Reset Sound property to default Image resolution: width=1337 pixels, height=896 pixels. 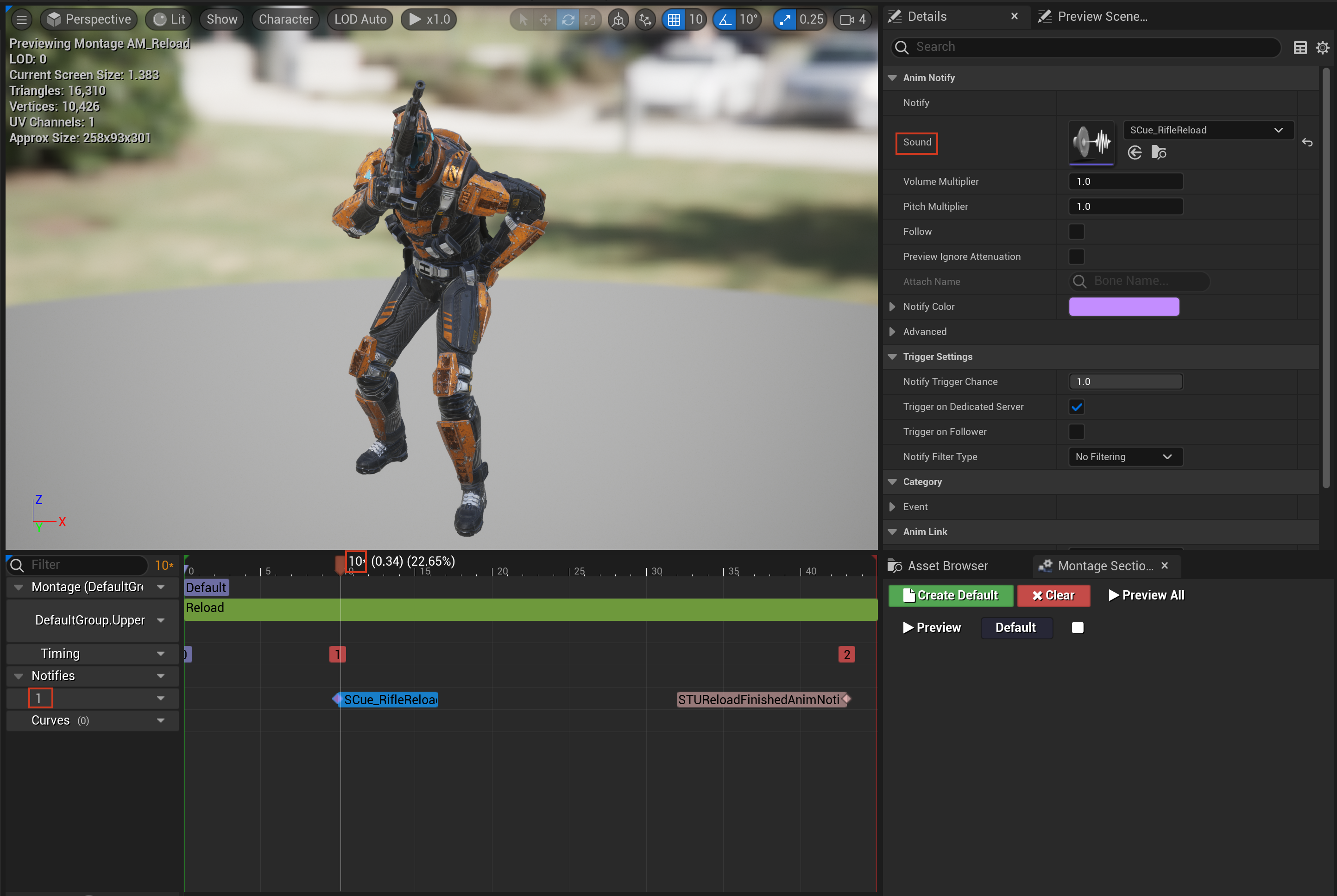1307,142
